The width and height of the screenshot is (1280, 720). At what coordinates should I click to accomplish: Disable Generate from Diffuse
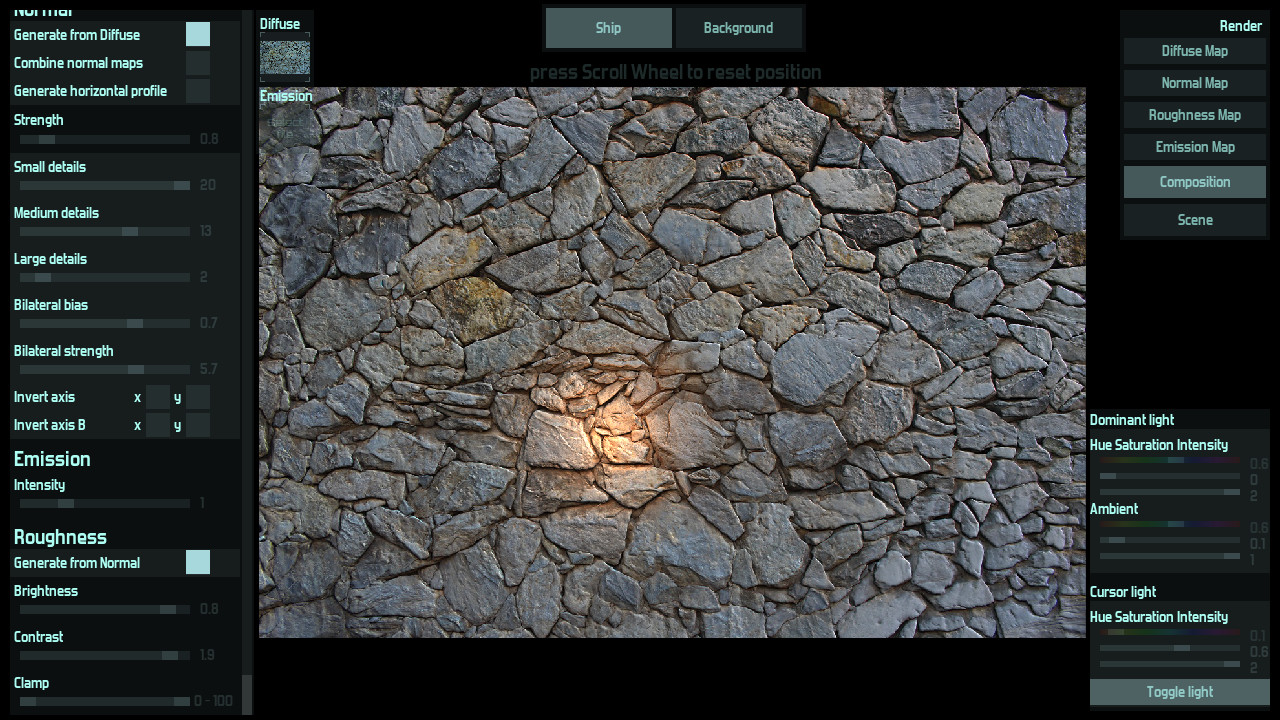[x=198, y=34]
